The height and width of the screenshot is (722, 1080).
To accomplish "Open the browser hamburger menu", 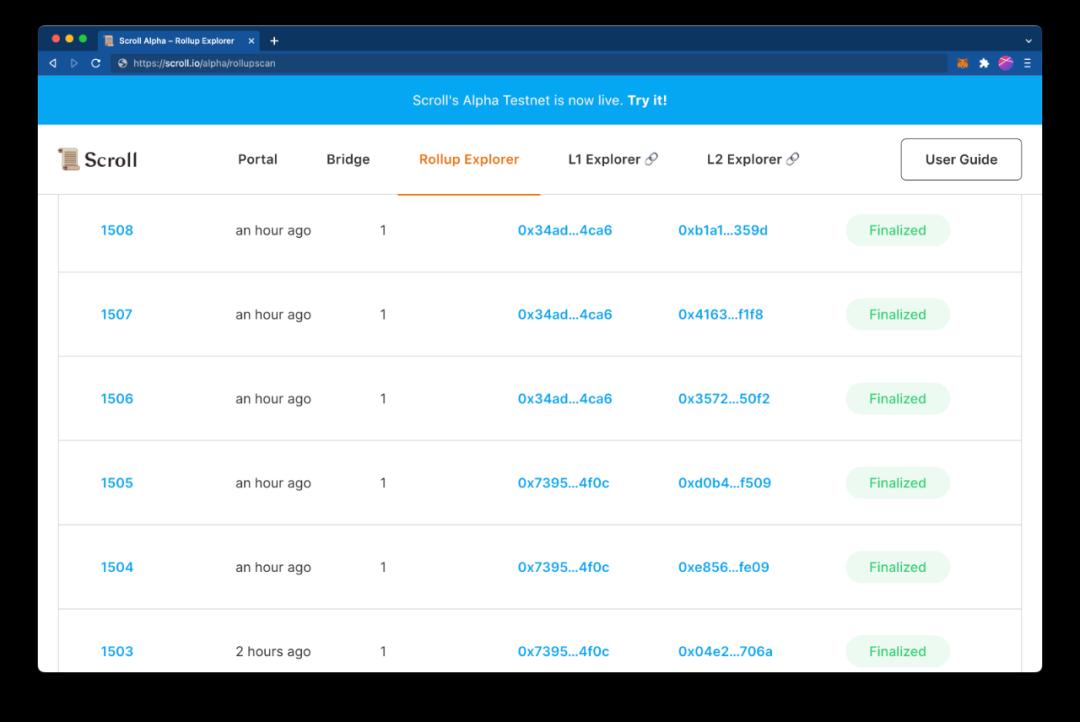I will coord(1027,63).
